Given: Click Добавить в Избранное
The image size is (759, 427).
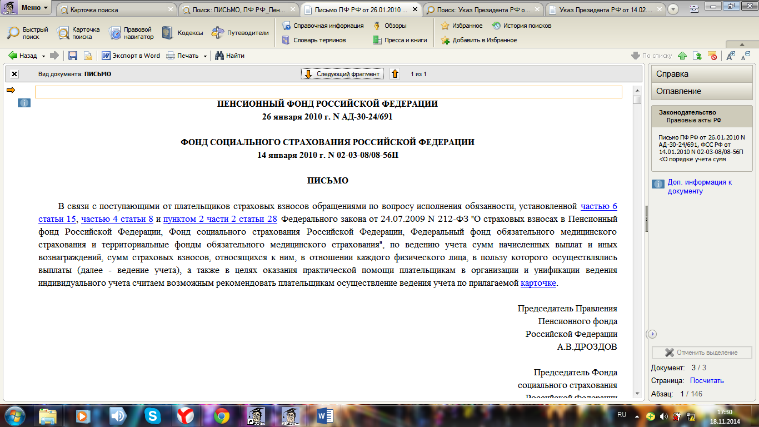Looking at the screenshot, I should (479, 40).
